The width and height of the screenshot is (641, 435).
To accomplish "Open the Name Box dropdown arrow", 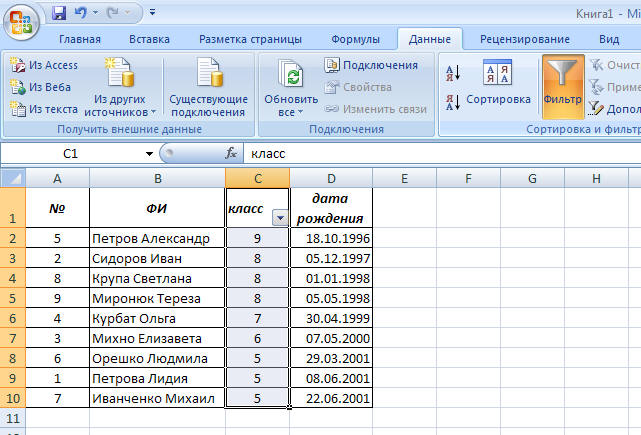I will pos(149,154).
